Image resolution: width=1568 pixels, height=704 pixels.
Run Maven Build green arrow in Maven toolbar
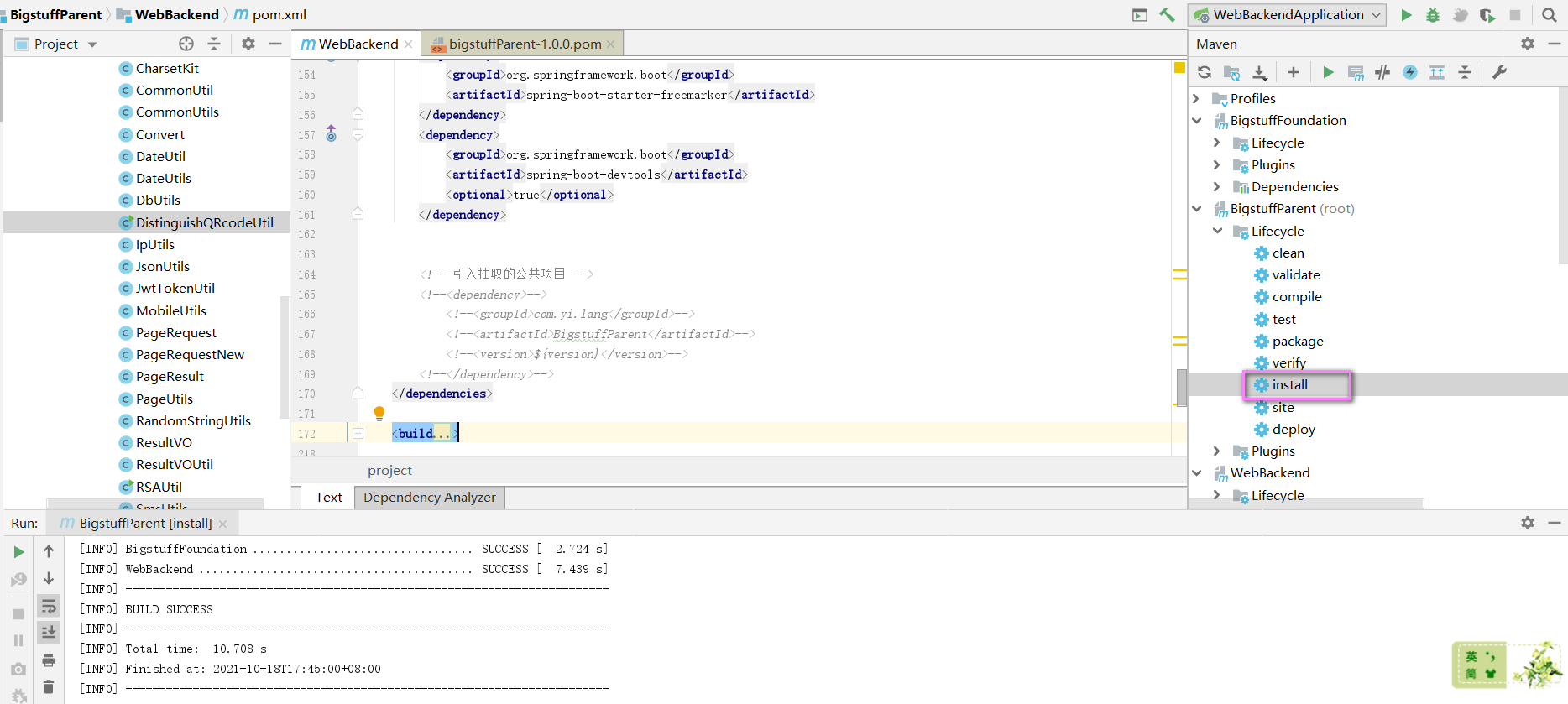coord(1328,72)
